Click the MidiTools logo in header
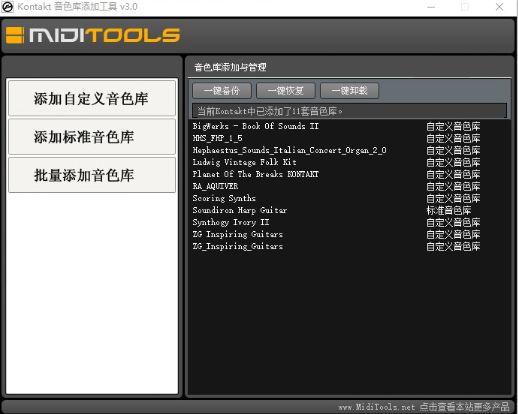Screen dimensions: 518x414 point(93,35)
